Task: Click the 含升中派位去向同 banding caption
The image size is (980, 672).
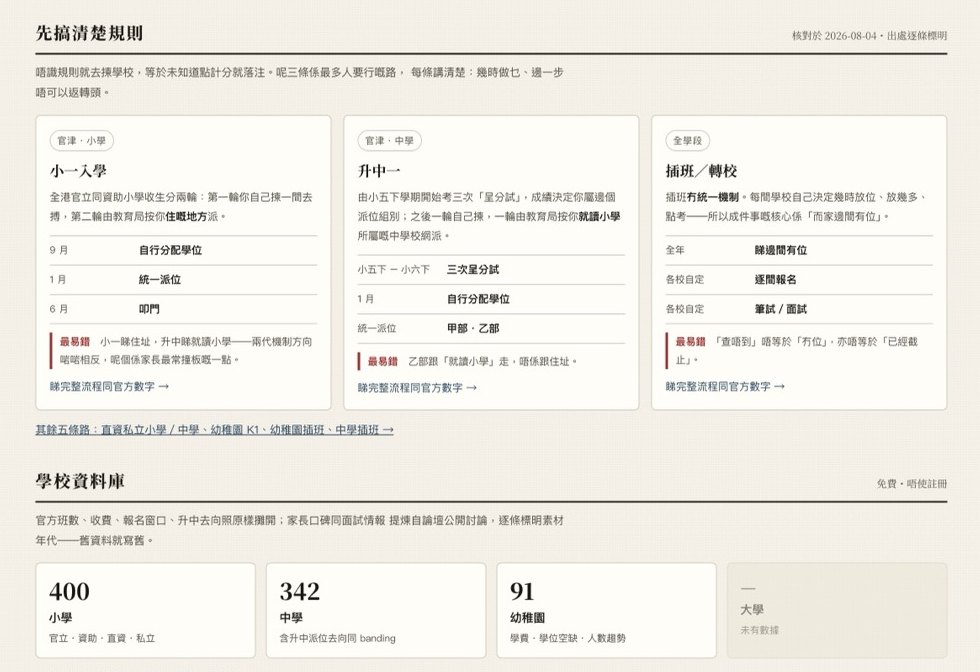Action: (x=338, y=638)
